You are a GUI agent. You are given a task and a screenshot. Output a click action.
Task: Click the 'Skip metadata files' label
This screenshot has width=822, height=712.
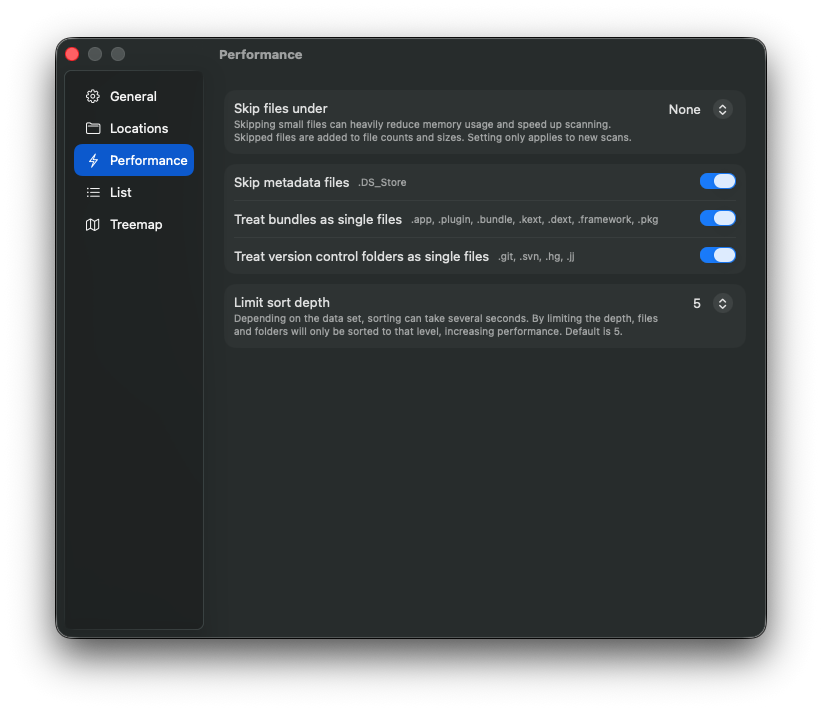tap(291, 182)
